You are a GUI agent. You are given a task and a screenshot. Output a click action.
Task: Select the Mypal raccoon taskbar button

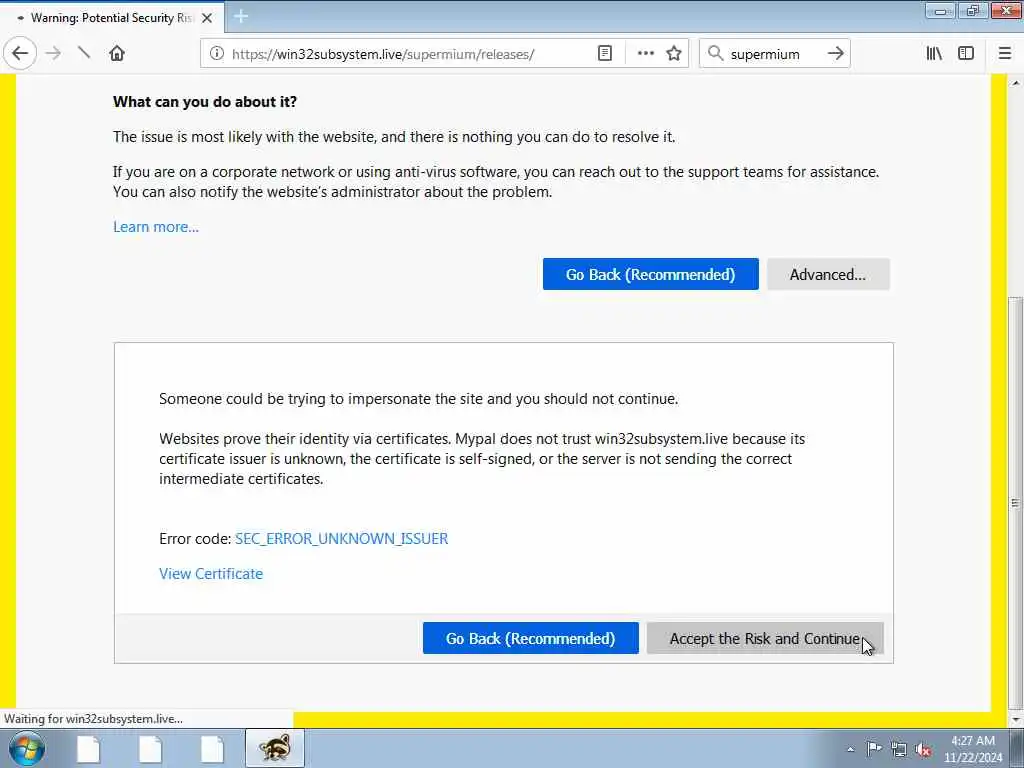click(x=275, y=748)
